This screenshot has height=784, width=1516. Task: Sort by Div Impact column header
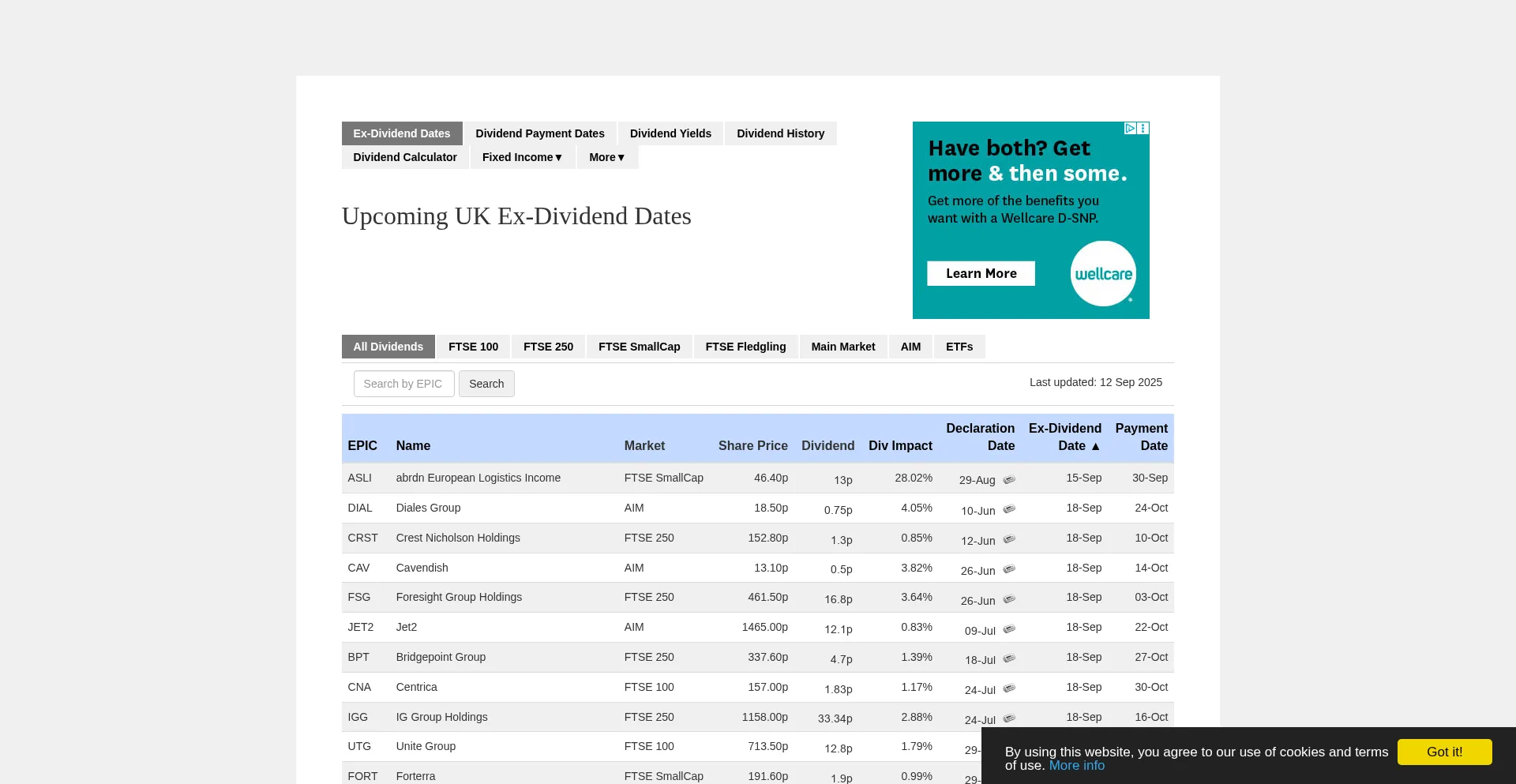(900, 446)
